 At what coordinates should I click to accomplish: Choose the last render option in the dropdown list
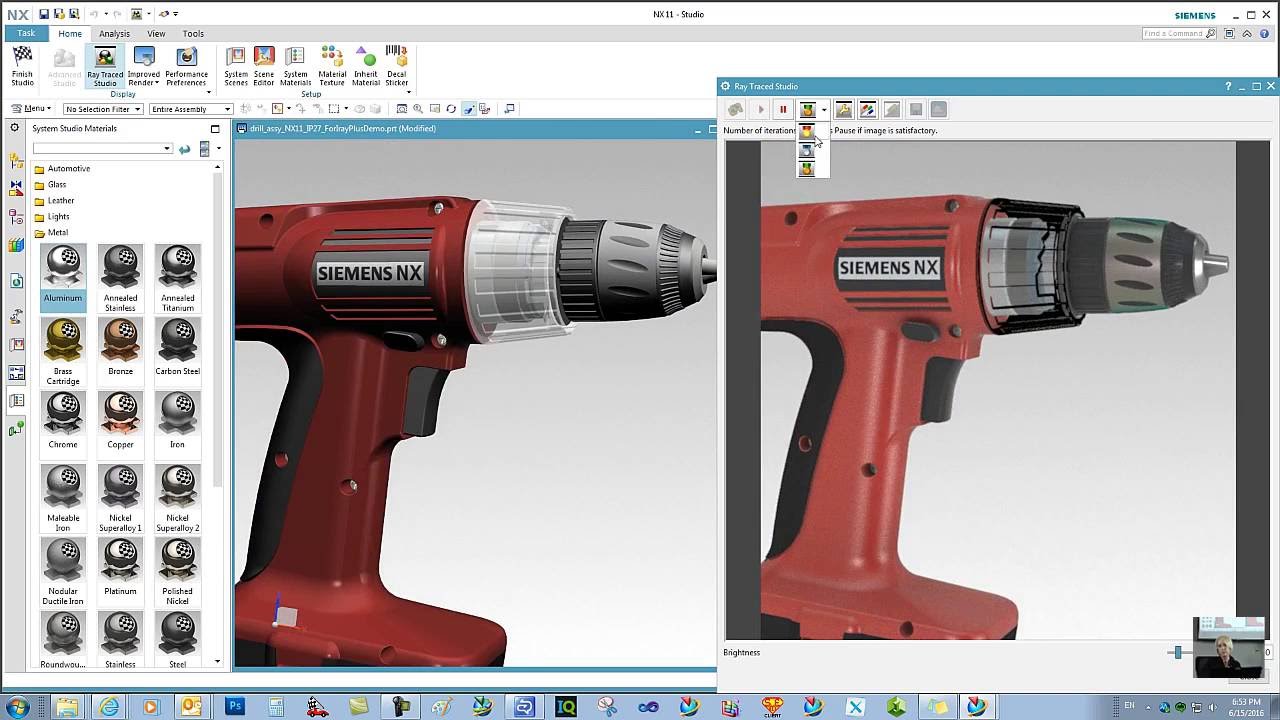click(807, 169)
